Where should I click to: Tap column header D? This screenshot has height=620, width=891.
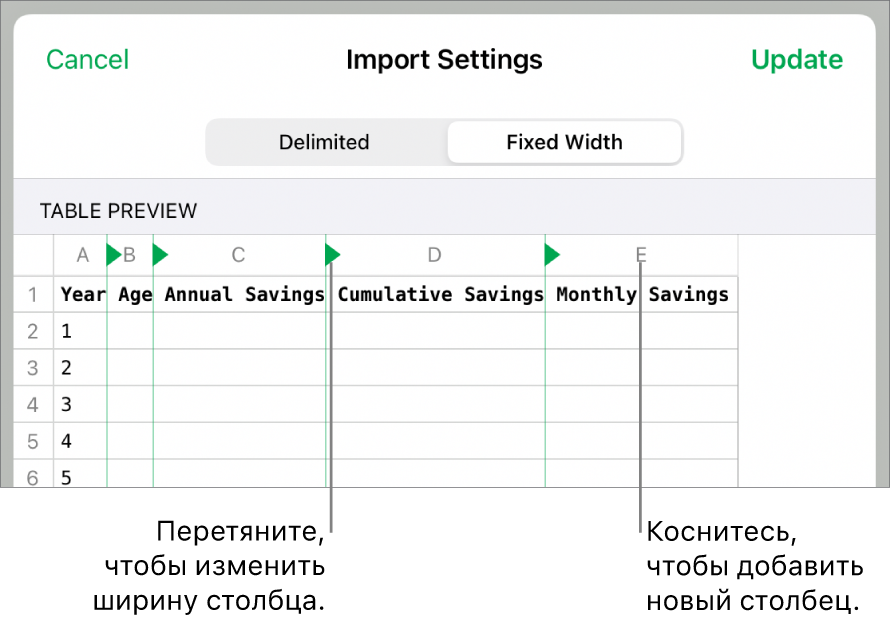point(434,256)
